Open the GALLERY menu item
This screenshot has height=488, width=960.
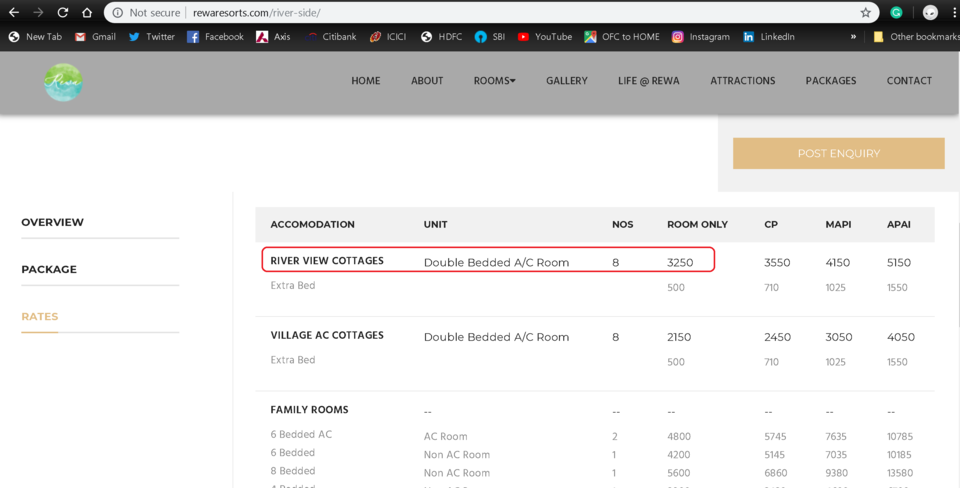(x=566, y=81)
